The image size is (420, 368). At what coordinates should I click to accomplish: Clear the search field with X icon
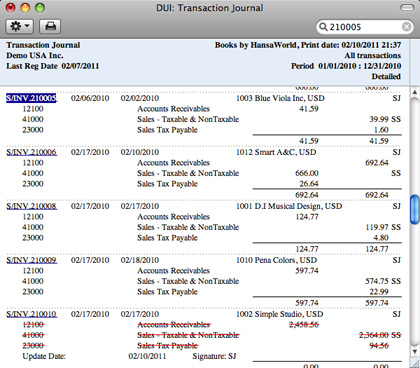coord(406,27)
